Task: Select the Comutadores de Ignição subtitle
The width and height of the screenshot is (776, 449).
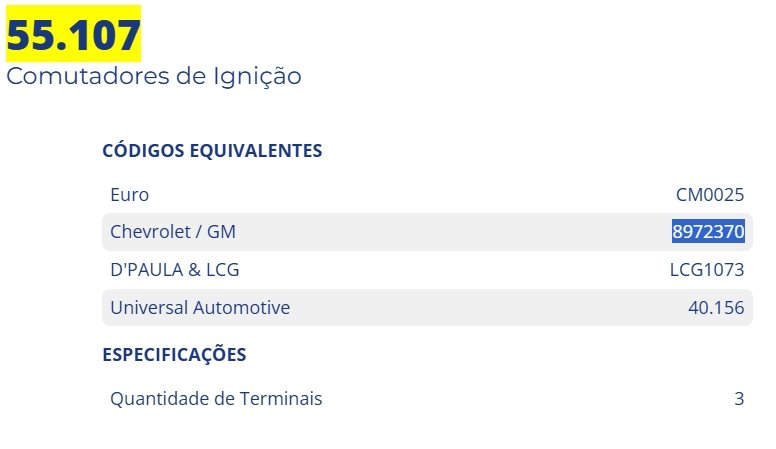Action: (x=153, y=77)
